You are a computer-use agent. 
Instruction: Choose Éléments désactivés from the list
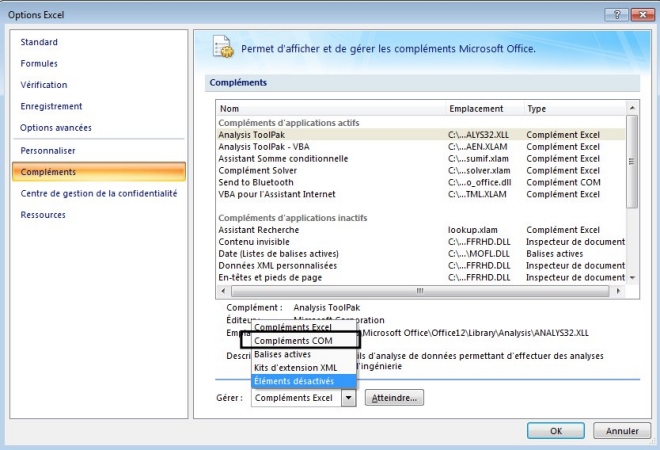coord(304,381)
